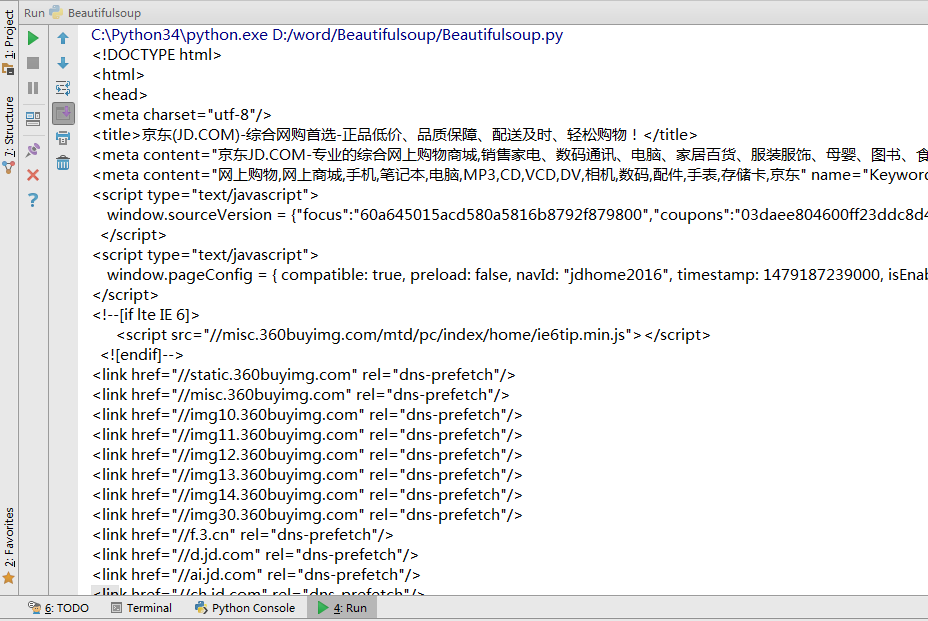928x621 pixels.
Task: Click the img11.360buyimg.com line
Action: tap(307, 435)
